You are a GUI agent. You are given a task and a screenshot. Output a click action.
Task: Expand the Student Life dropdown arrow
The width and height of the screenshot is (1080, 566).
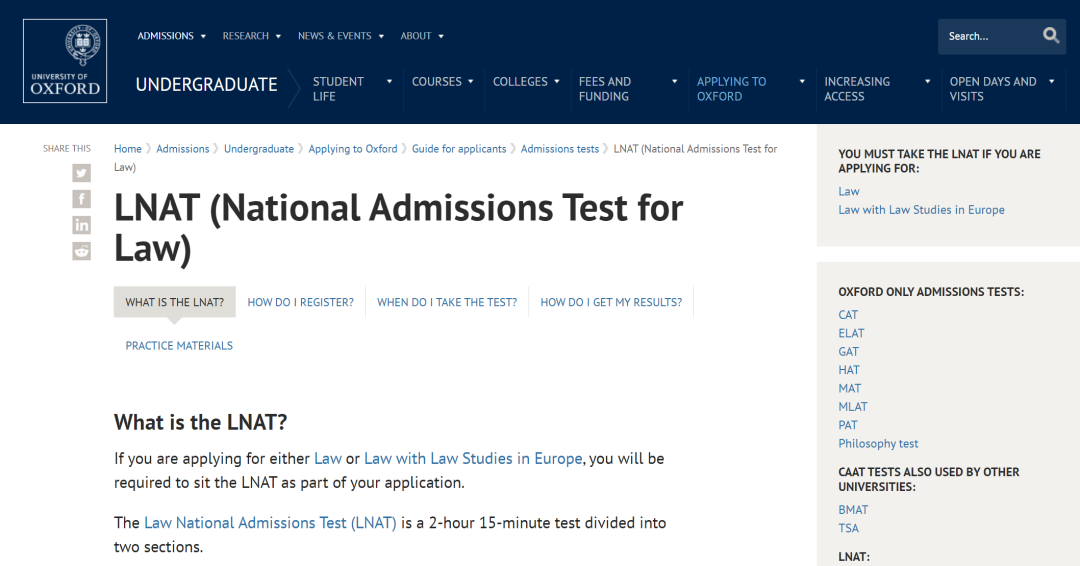389,81
